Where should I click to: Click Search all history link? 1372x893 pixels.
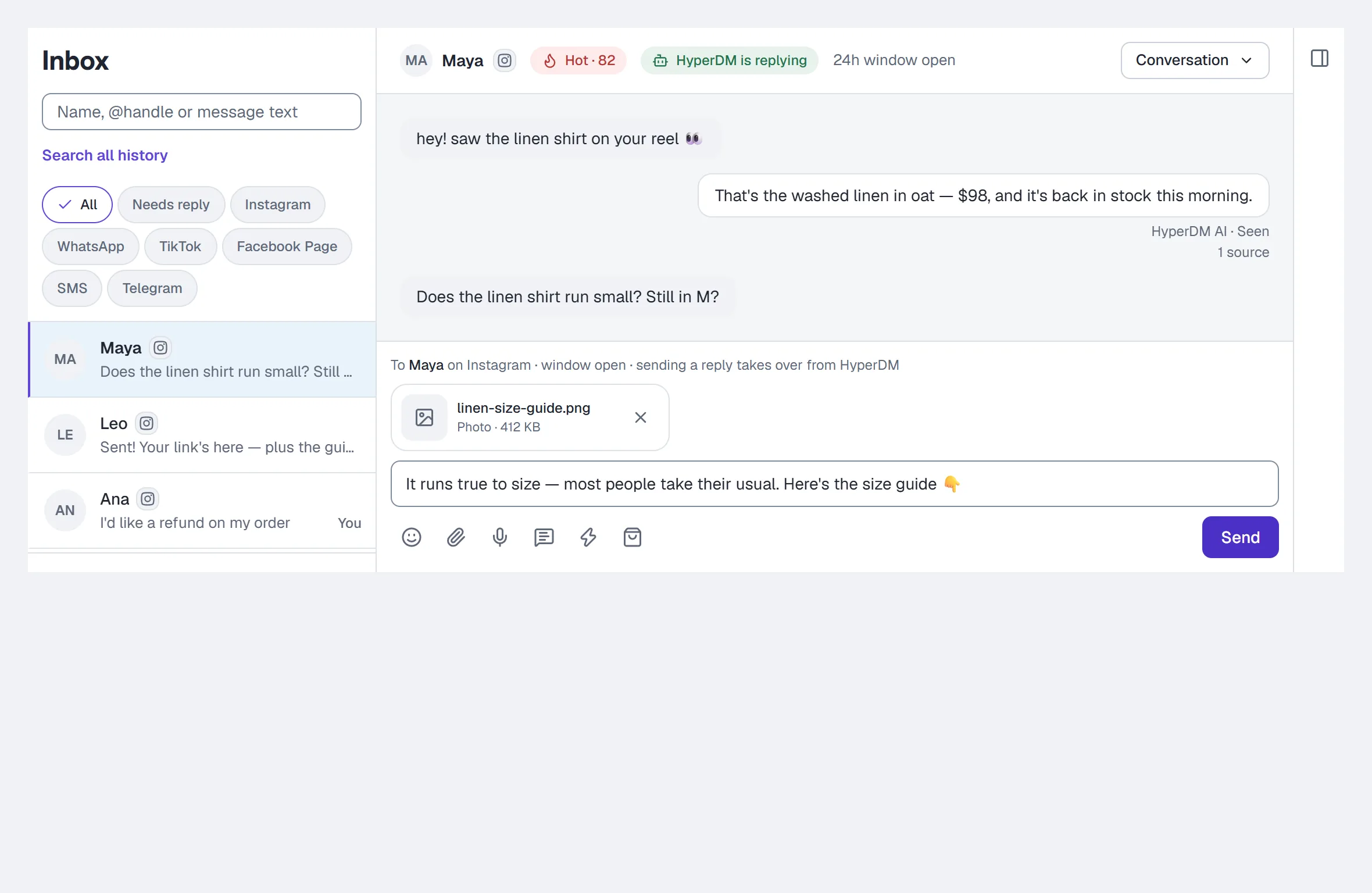click(105, 155)
